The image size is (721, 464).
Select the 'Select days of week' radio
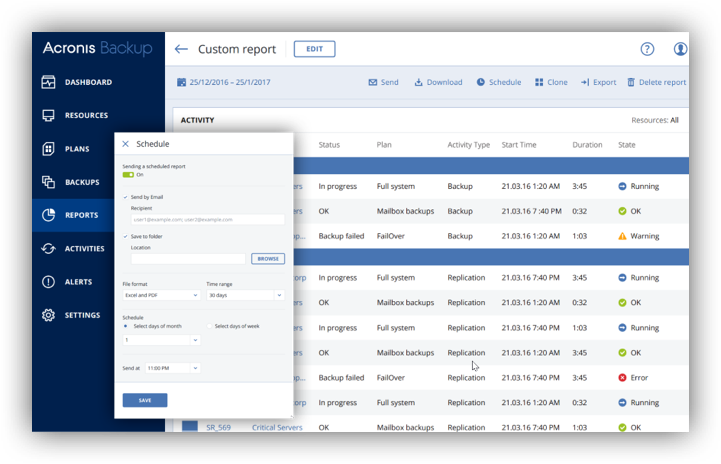click(210, 326)
